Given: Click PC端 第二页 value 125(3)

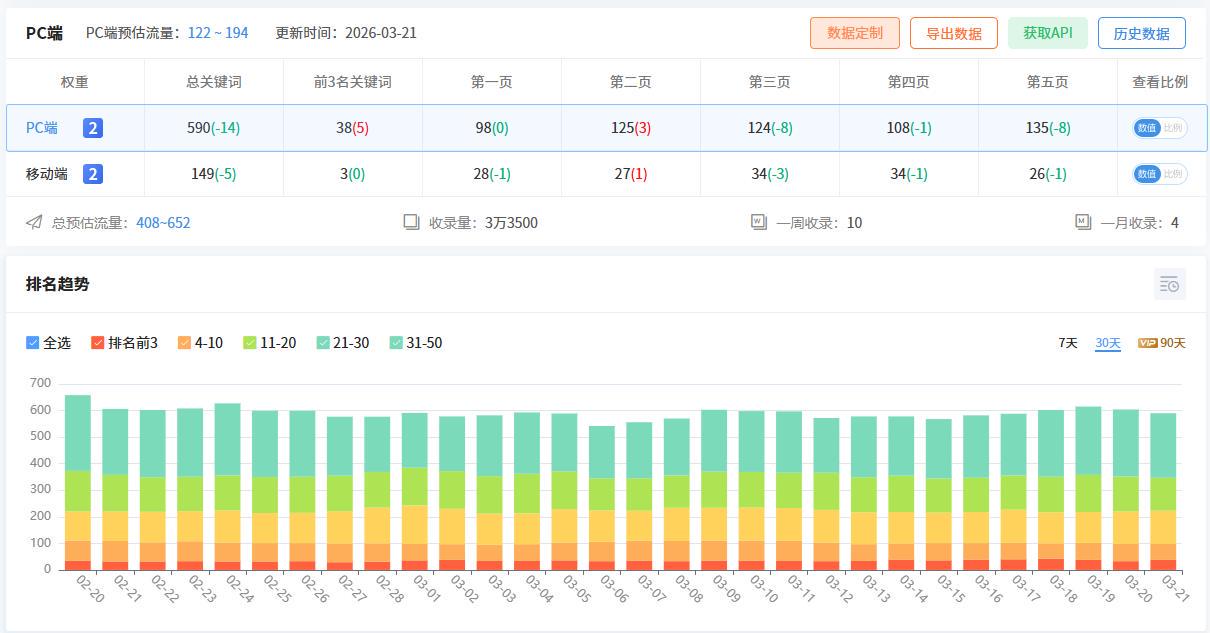Looking at the screenshot, I should (x=631, y=128).
